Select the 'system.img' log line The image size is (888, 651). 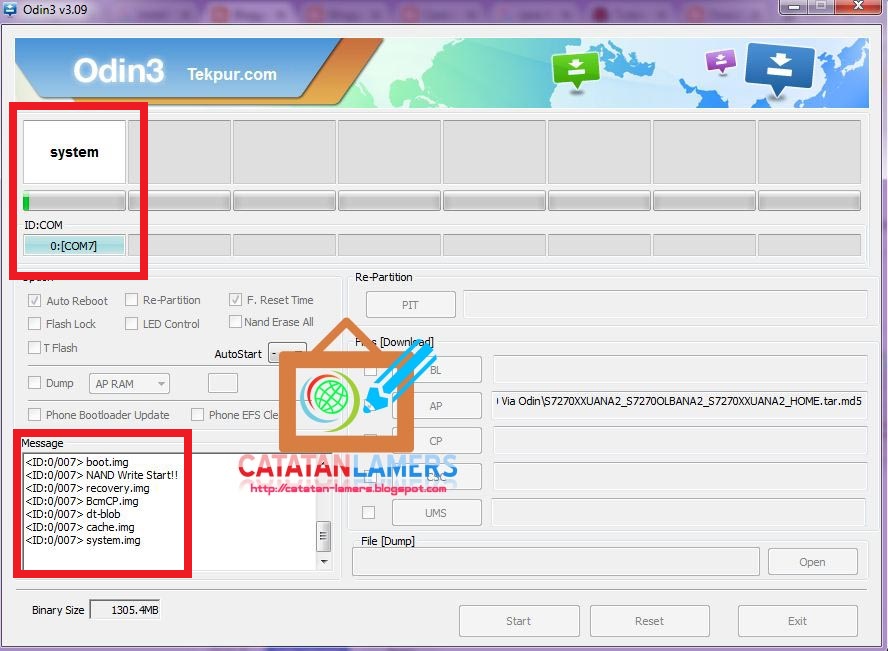point(83,540)
